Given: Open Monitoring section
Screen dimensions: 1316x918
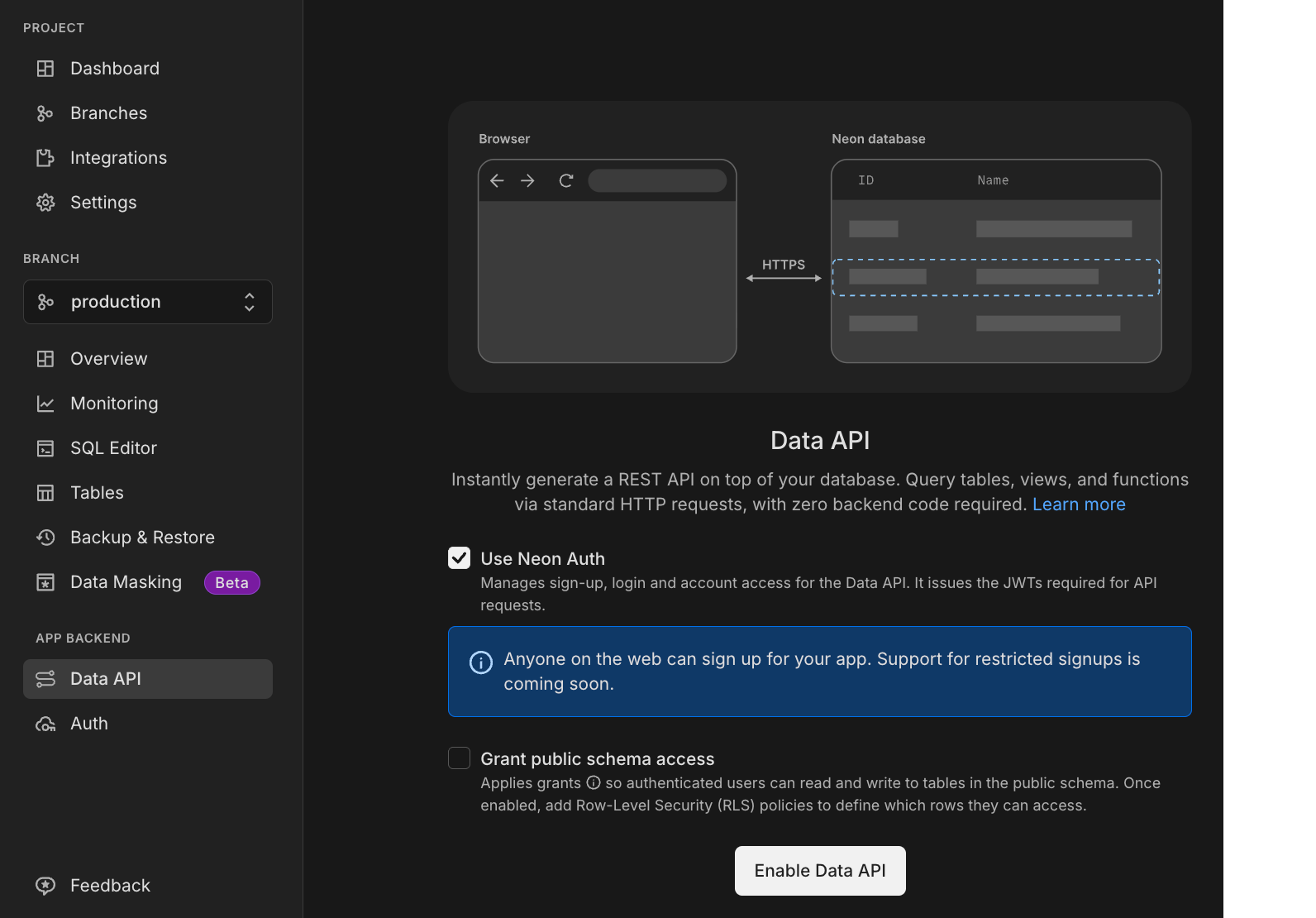Looking at the screenshot, I should [148, 404].
